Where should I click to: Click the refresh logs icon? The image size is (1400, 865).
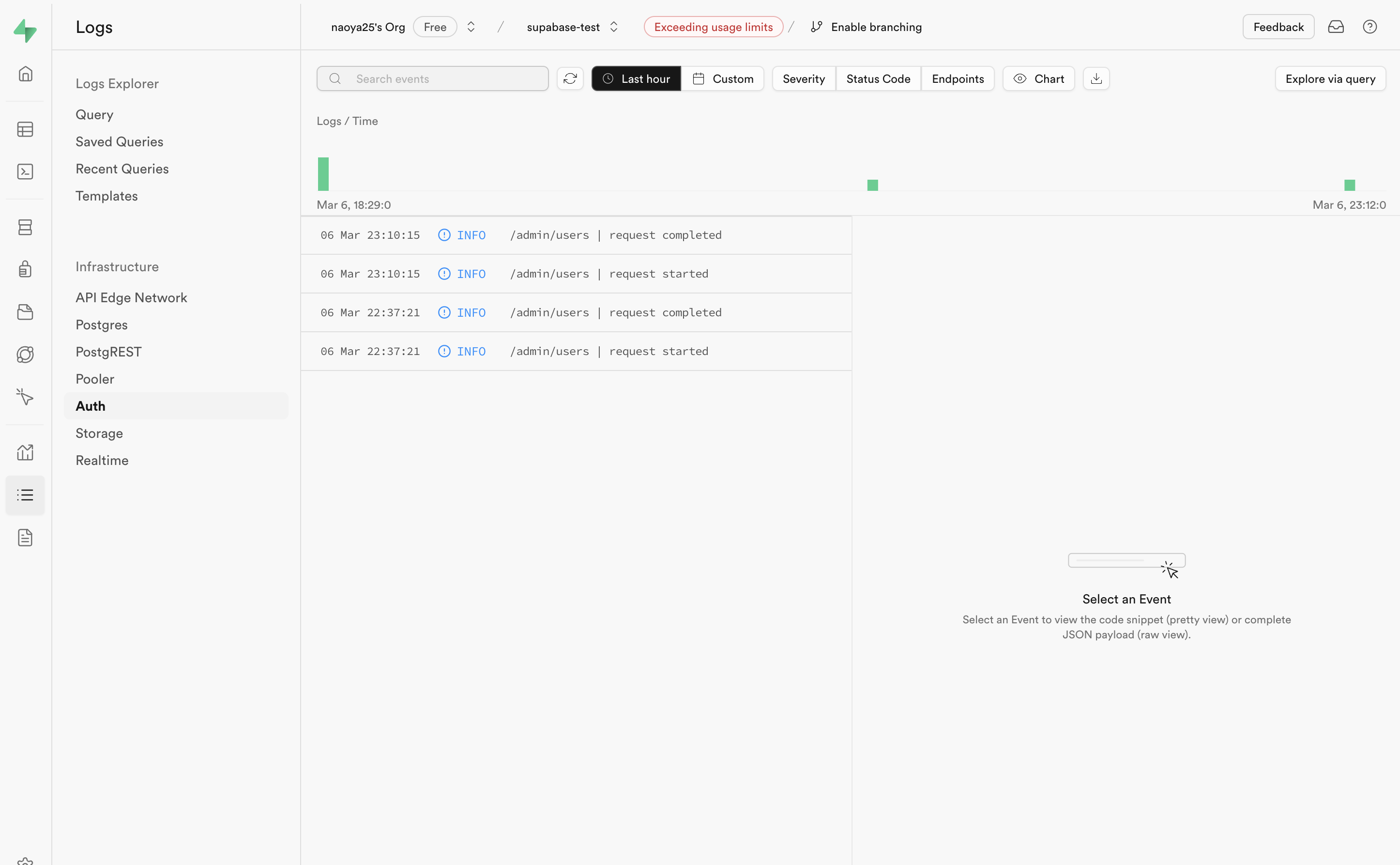[570, 78]
